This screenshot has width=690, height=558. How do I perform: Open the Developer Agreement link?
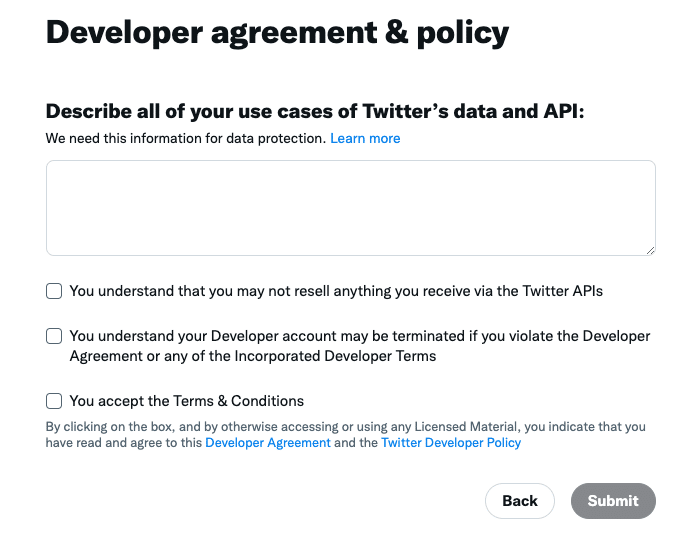(x=268, y=442)
